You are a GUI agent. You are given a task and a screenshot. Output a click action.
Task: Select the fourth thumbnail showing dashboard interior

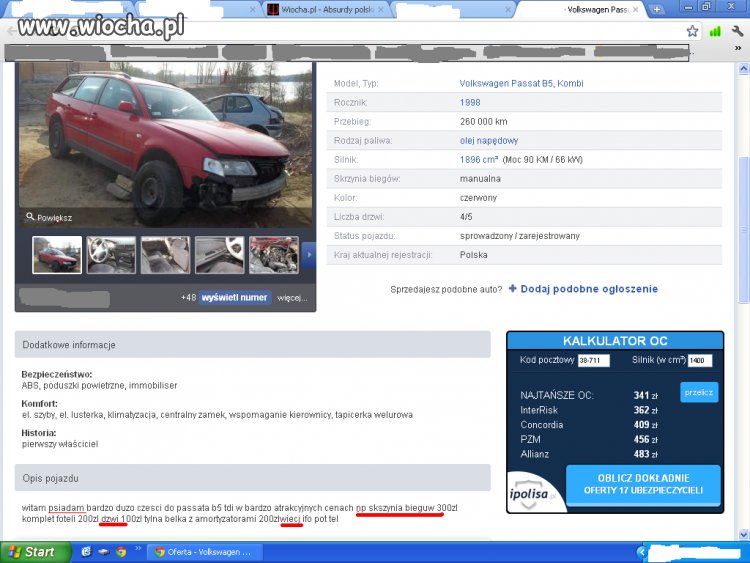pyautogui.click(x=220, y=255)
